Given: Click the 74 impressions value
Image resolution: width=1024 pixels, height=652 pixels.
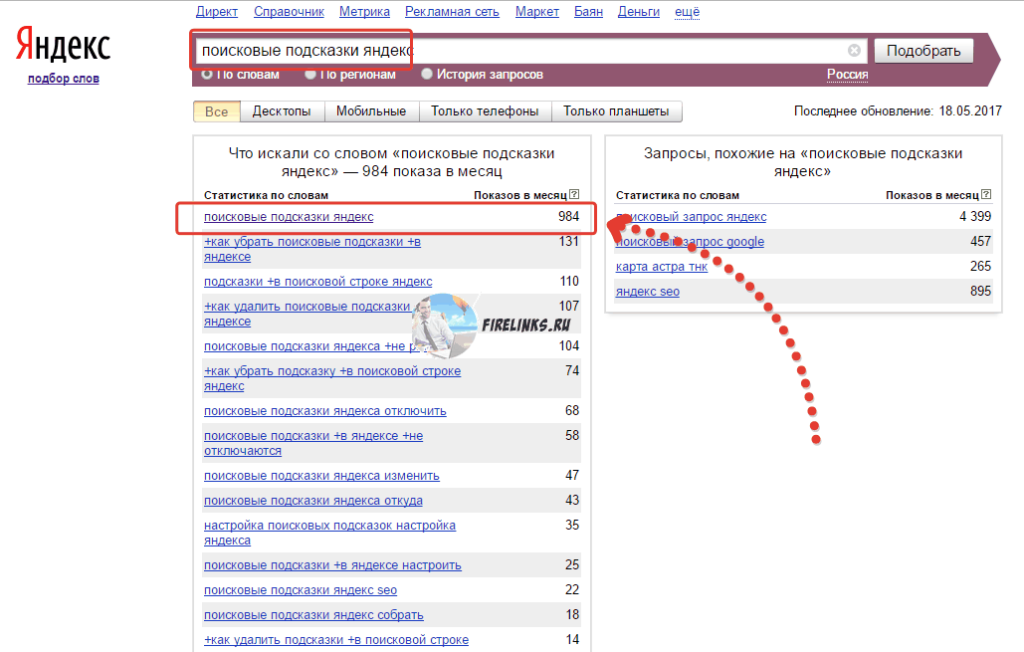Looking at the screenshot, I should pyautogui.click(x=572, y=370).
